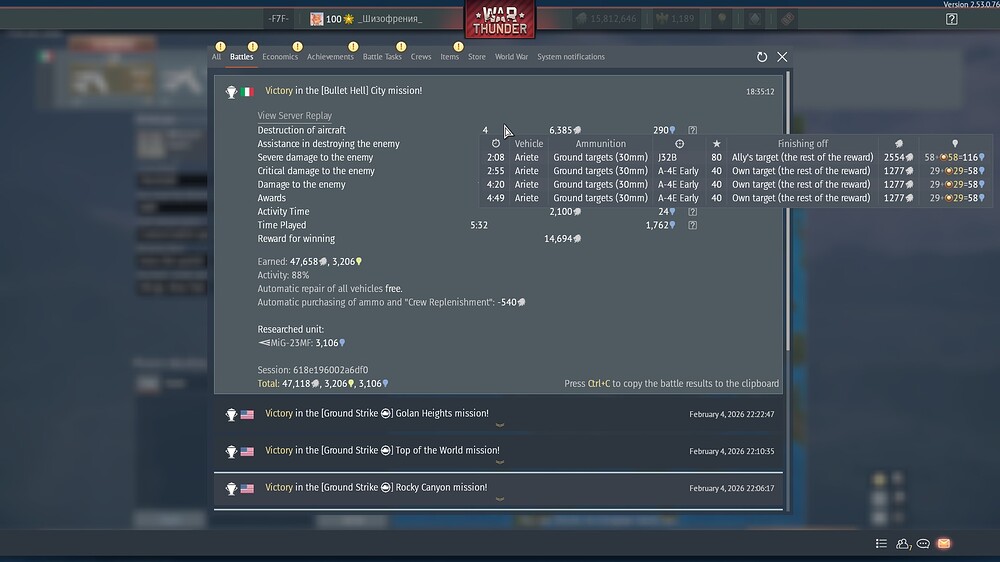Click the refresh icon in messages window
The width and height of the screenshot is (1000, 562).
(x=762, y=58)
